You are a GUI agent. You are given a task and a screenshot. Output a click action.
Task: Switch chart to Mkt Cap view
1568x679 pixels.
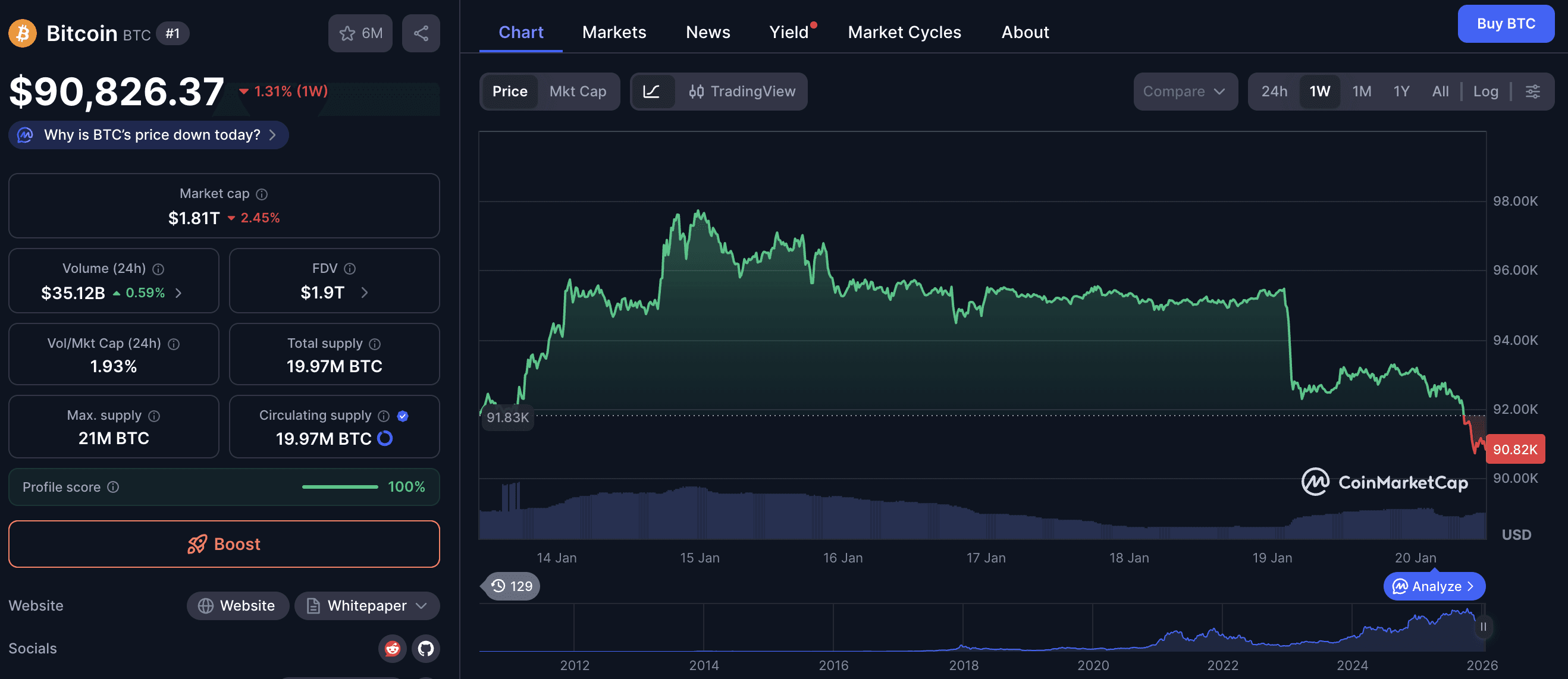[x=578, y=91]
